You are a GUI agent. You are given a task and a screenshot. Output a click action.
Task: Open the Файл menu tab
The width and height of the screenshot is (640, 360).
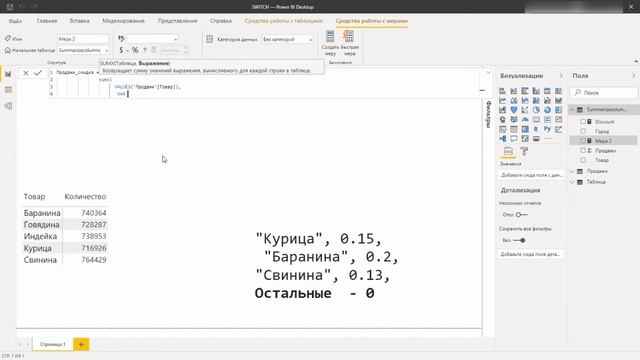(15, 21)
